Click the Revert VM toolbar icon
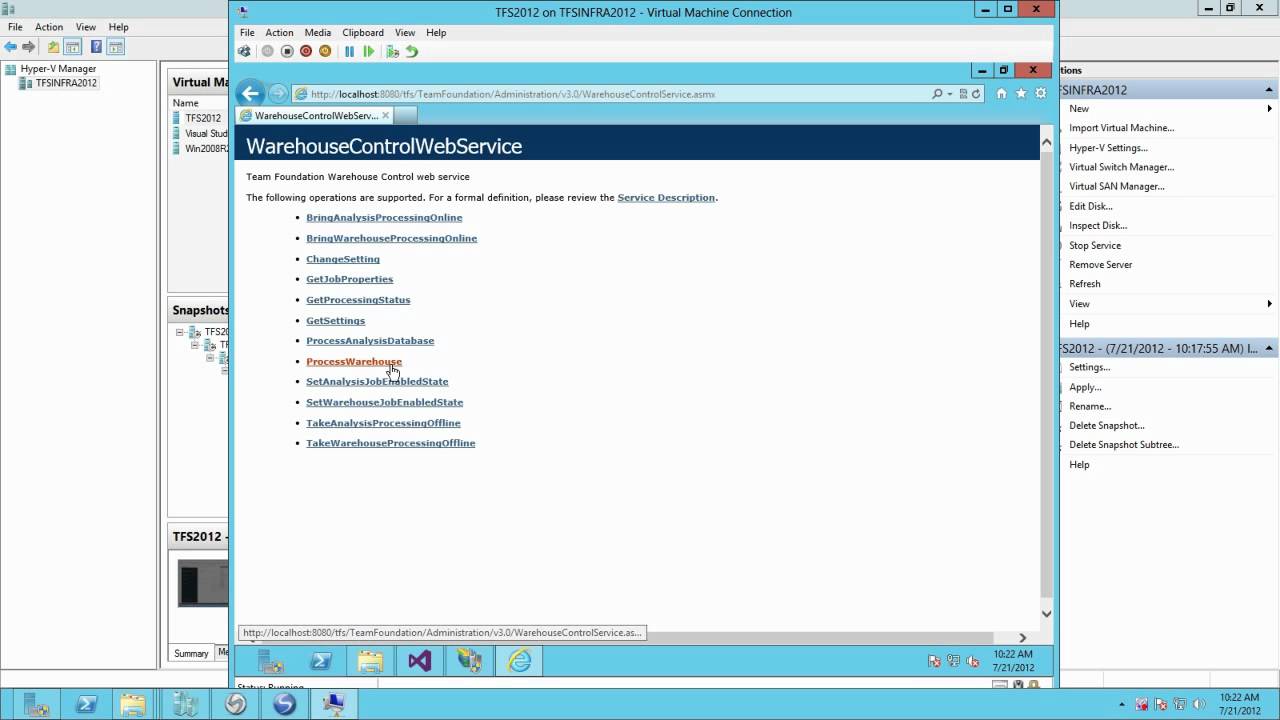Viewport: 1280px width, 720px height. [x=412, y=51]
